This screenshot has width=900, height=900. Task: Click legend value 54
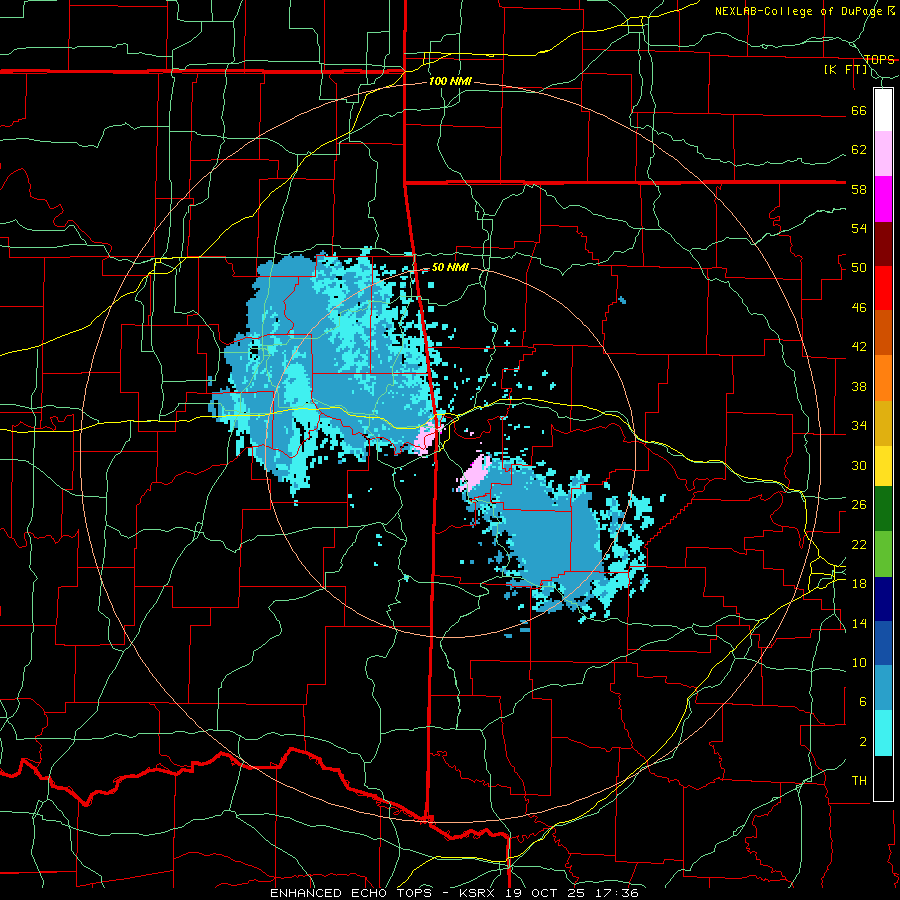point(859,228)
